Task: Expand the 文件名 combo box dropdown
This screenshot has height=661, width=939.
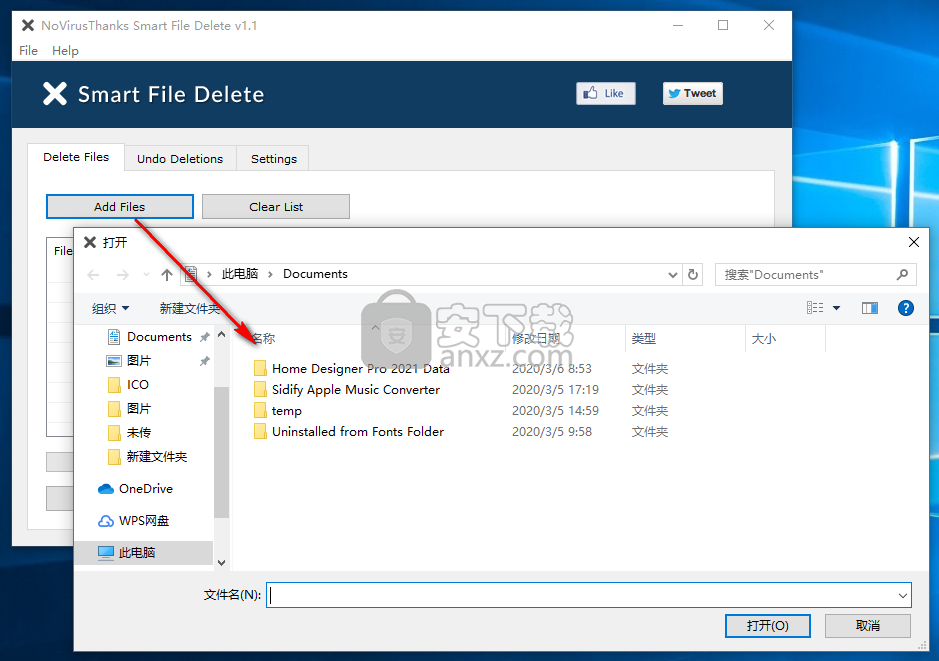Action: [x=902, y=595]
